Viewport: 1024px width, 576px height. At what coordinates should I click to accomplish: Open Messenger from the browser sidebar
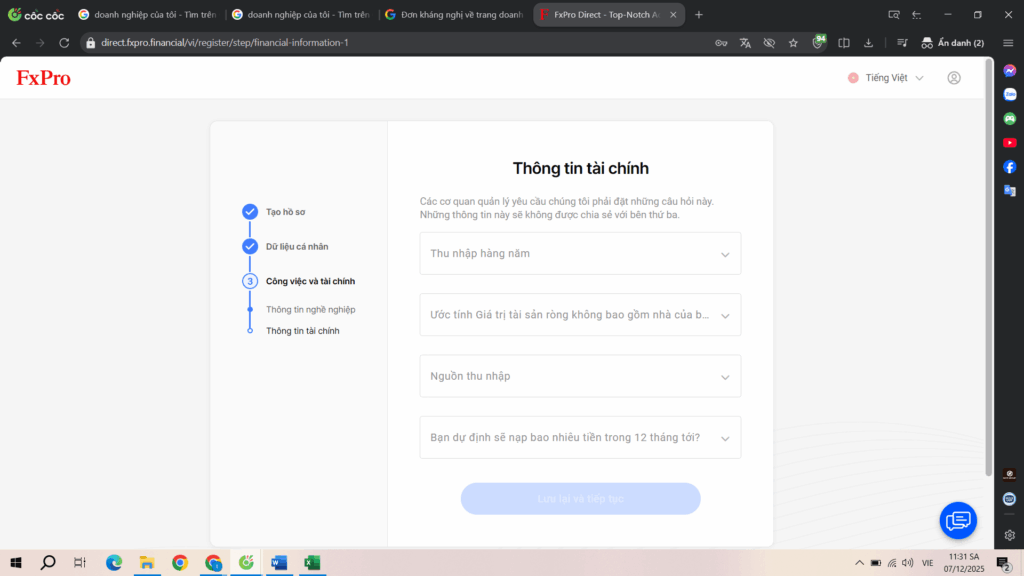1010,71
